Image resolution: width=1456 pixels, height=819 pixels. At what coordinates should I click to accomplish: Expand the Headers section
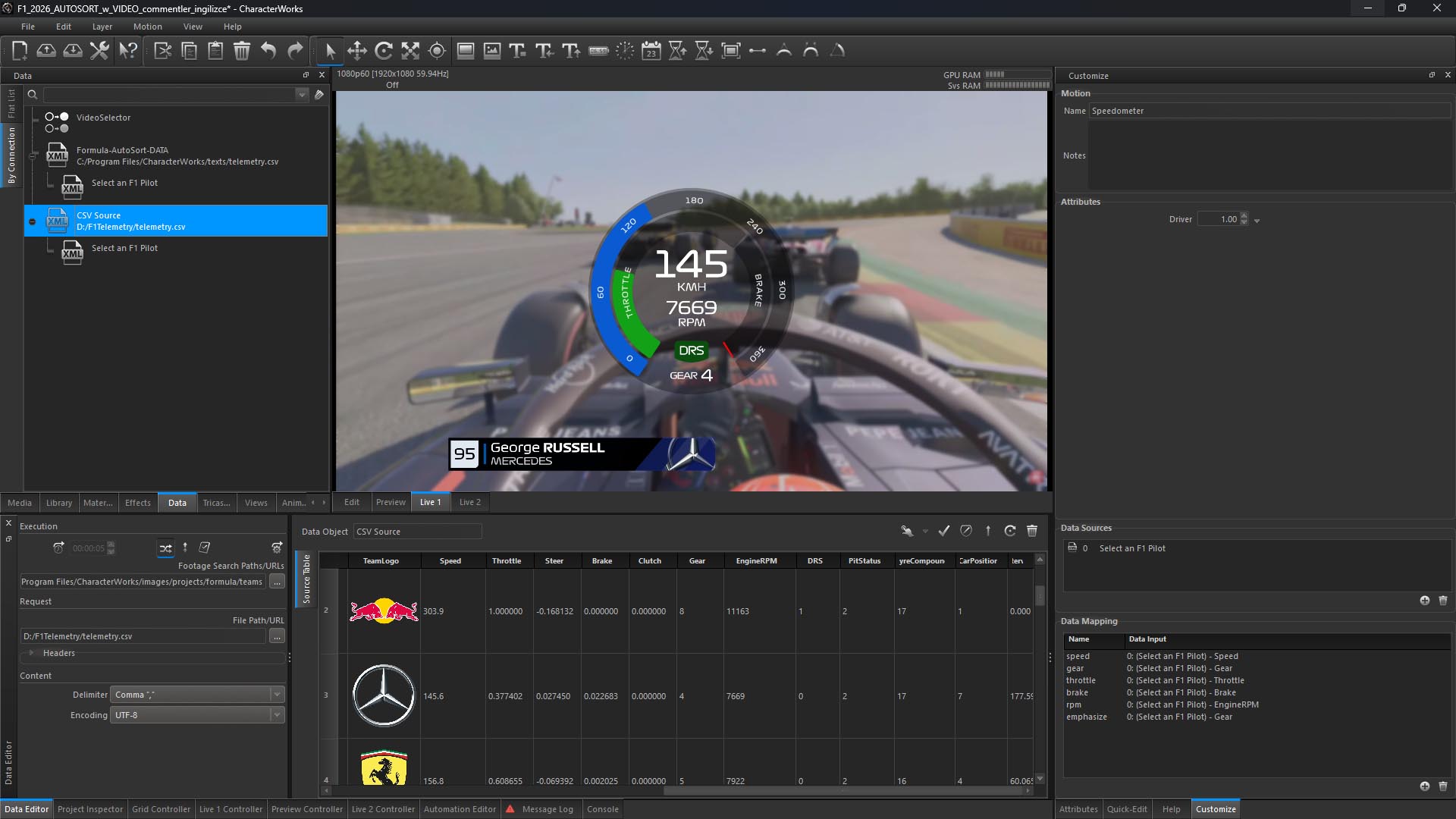pyautogui.click(x=32, y=653)
